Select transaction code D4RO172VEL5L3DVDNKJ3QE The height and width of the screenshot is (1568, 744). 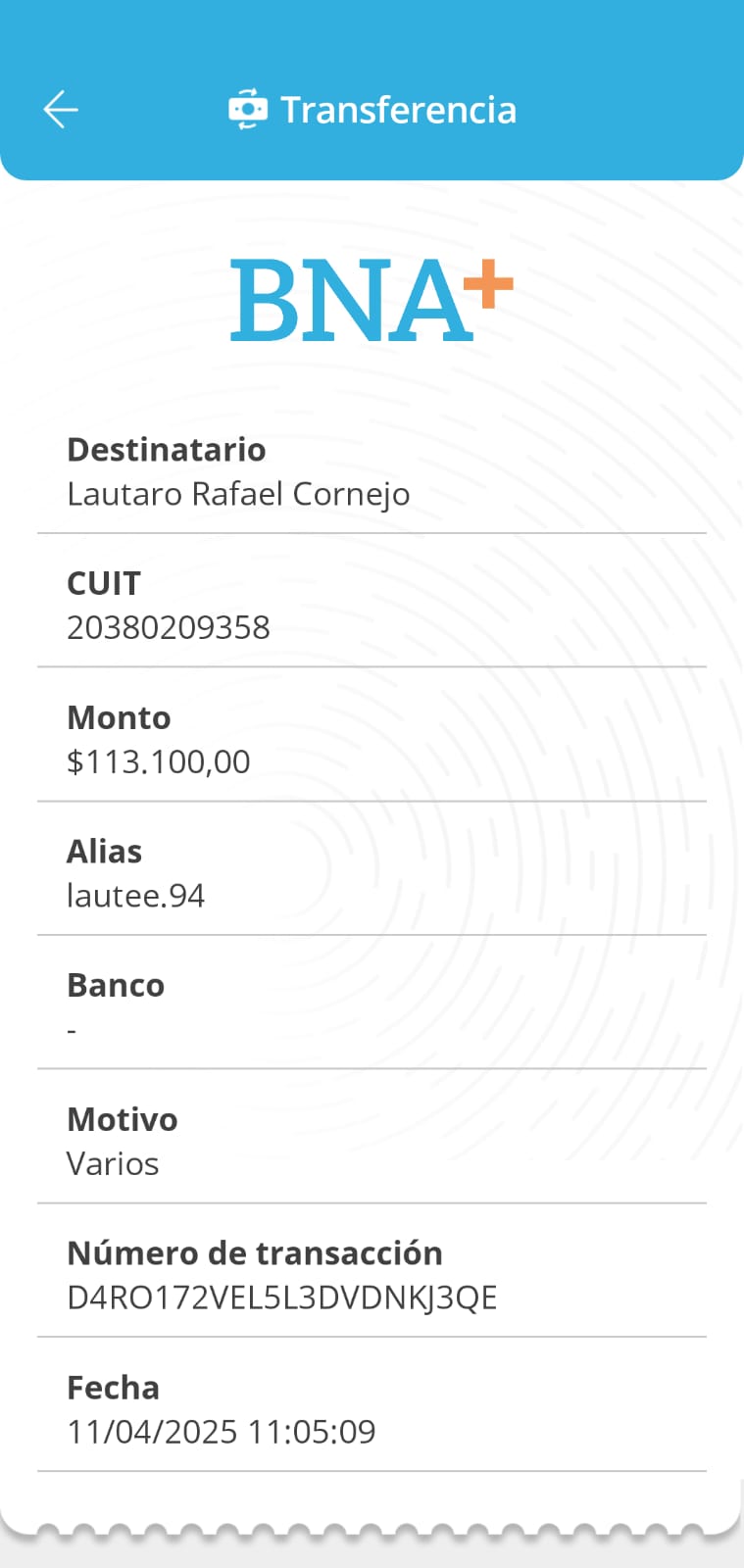(282, 1298)
